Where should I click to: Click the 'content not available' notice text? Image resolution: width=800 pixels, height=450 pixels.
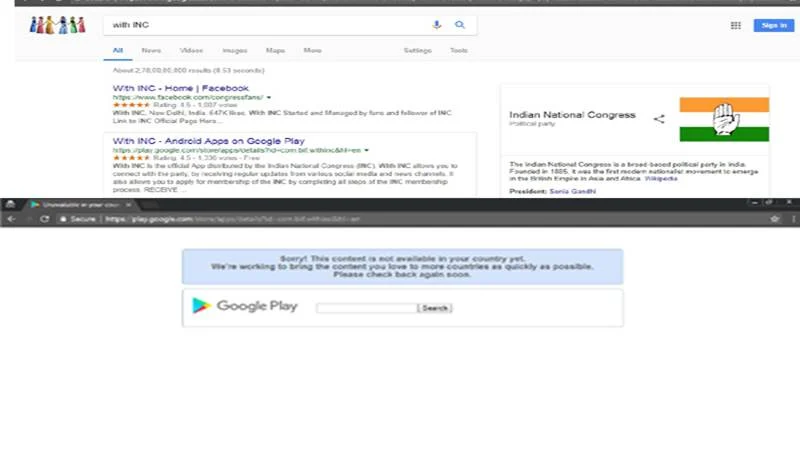coord(402,266)
